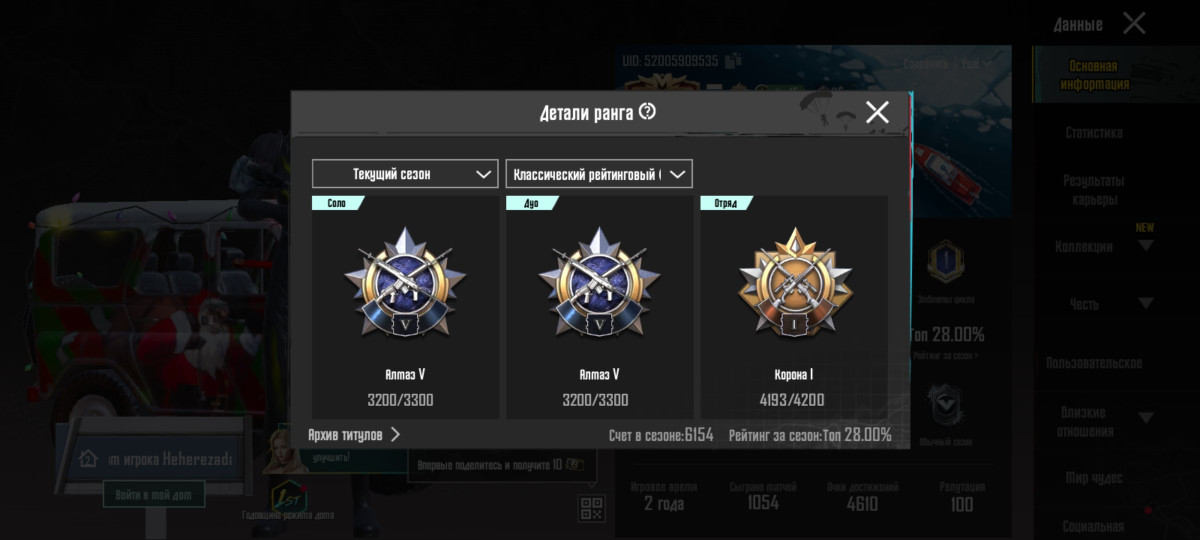The height and width of the screenshot is (540, 1200).
Task: Open the rank details help icon
Action: [x=647, y=111]
